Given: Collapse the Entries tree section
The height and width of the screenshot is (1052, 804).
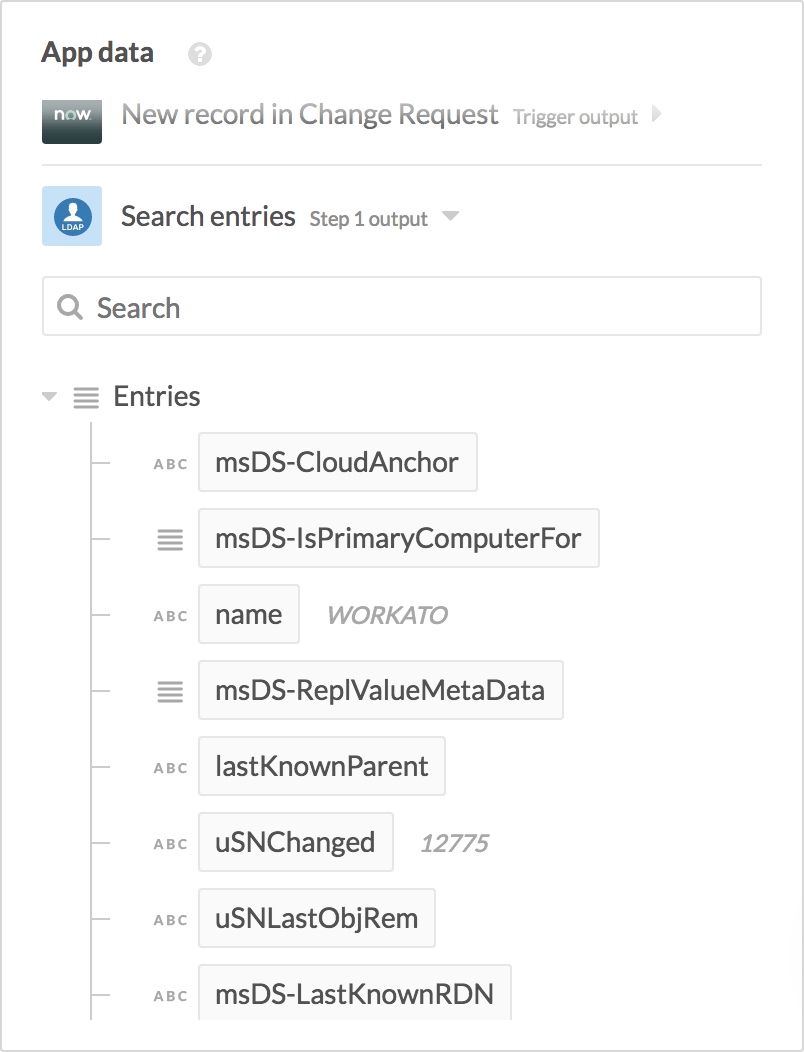Looking at the screenshot, I should (x=48, y=397).
